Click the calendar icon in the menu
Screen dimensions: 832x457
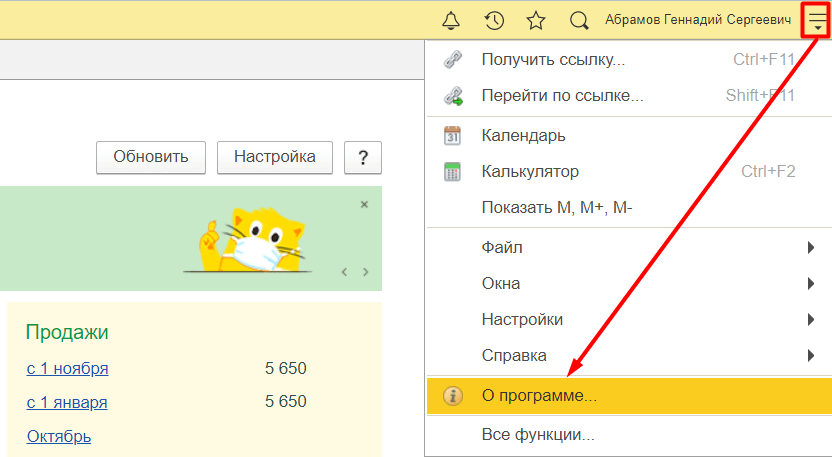[453, 135]
